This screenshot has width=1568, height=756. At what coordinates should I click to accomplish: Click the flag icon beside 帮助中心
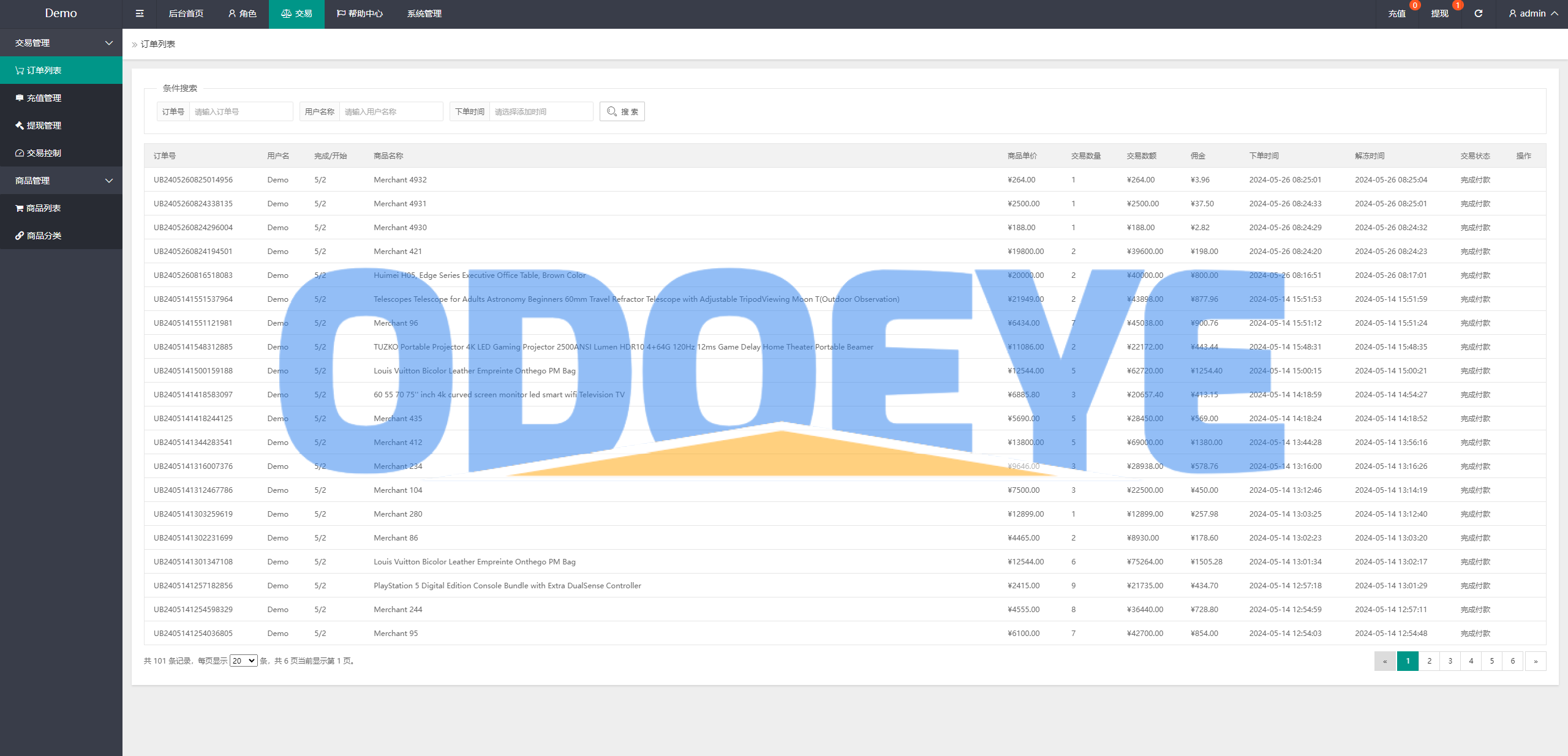tap(341, 13)
